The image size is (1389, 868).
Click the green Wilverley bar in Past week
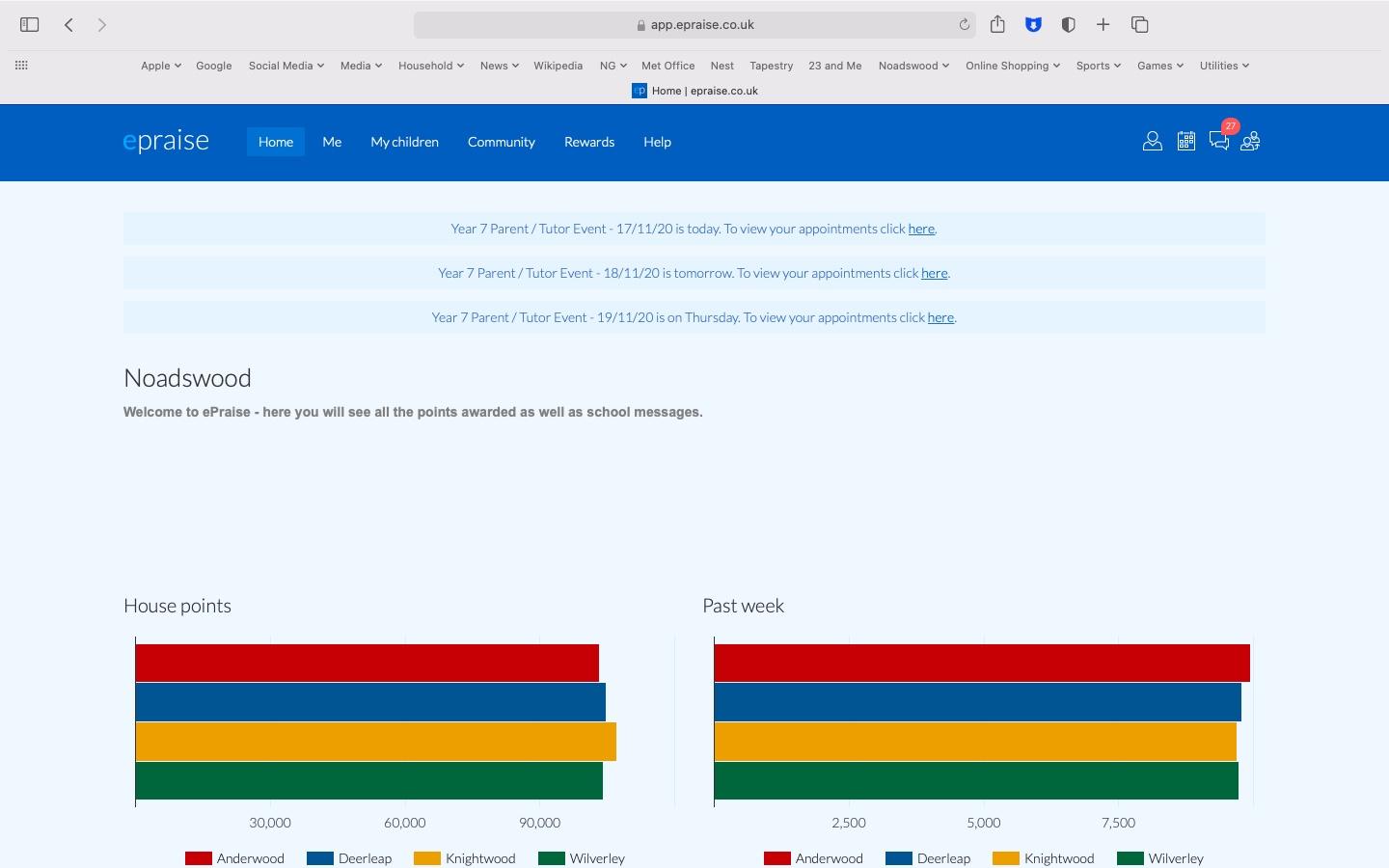click(976, 781)
